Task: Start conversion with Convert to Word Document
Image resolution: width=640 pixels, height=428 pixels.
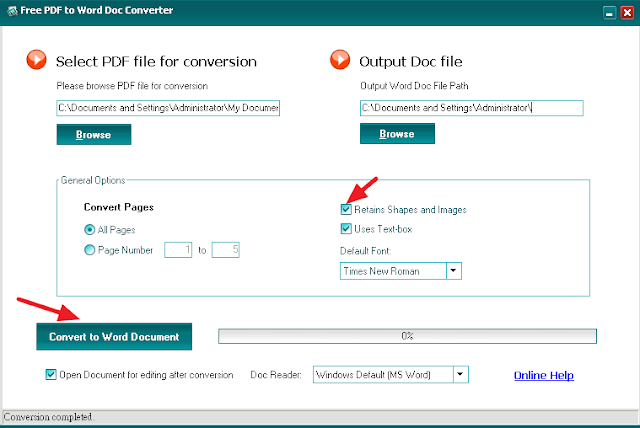Action: [114, 337]
